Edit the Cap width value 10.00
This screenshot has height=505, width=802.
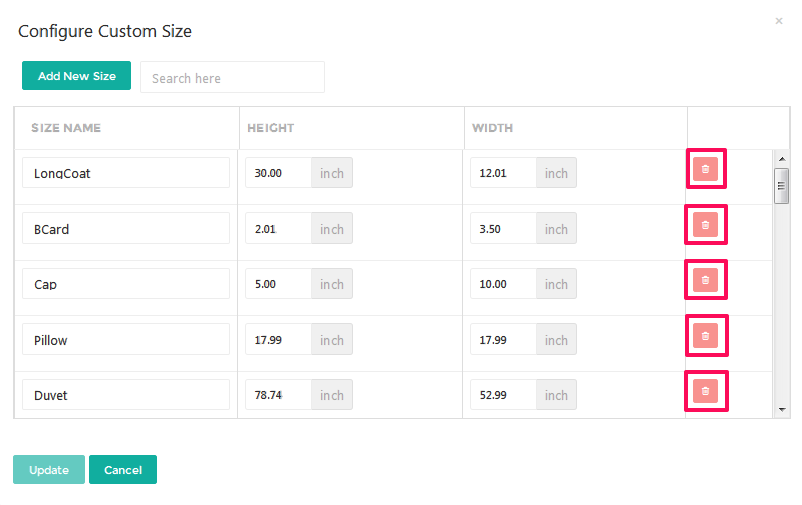(503, 284)
